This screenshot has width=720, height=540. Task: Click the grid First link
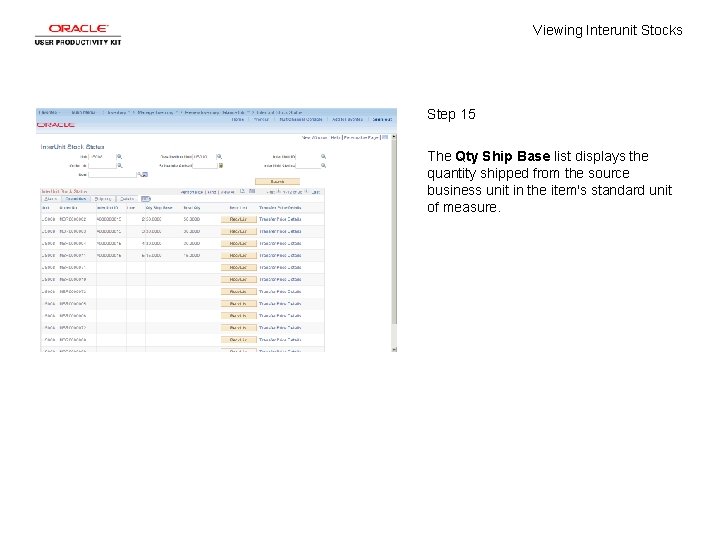tap(271, 192)
